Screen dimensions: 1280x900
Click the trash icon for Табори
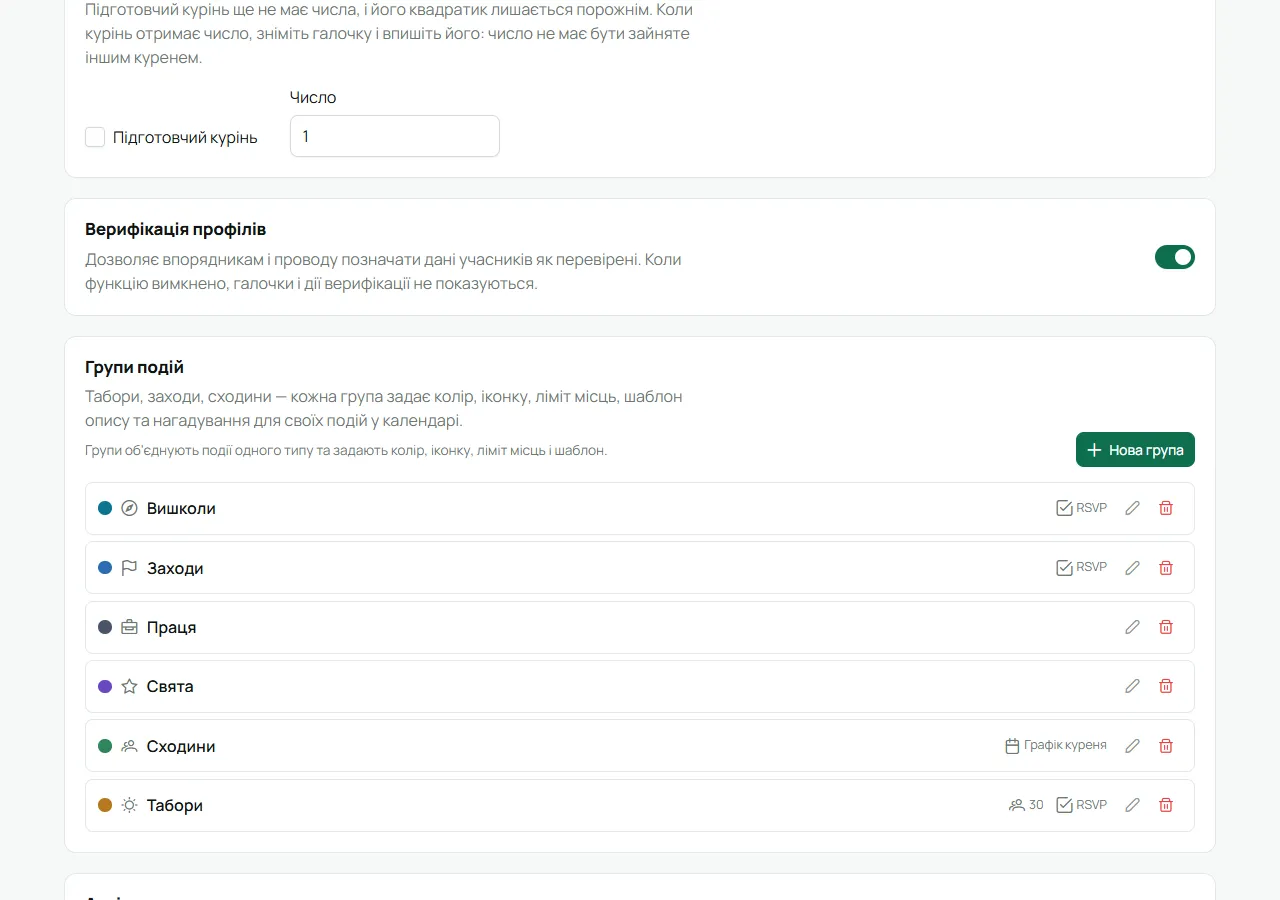pos(1166,805)
